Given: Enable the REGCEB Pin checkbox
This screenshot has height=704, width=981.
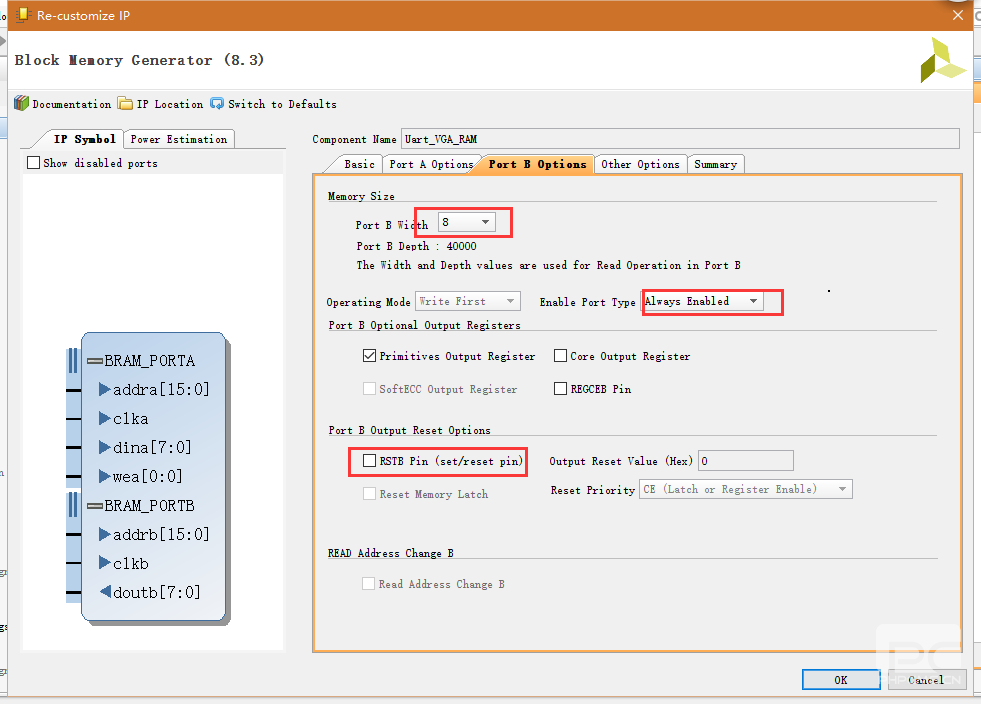Looking at the screenshot, I should tap(561, 389).
